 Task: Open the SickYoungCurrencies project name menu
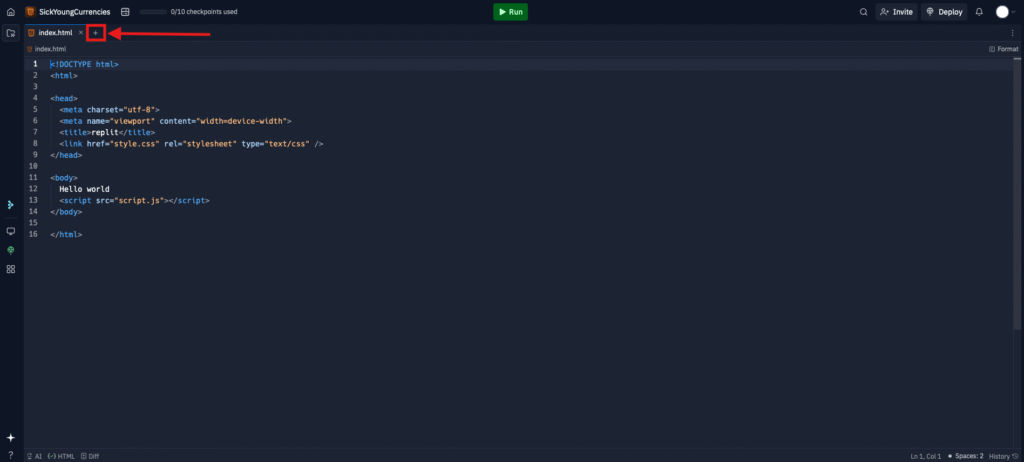pyautogui.click(x=68, y=12)
